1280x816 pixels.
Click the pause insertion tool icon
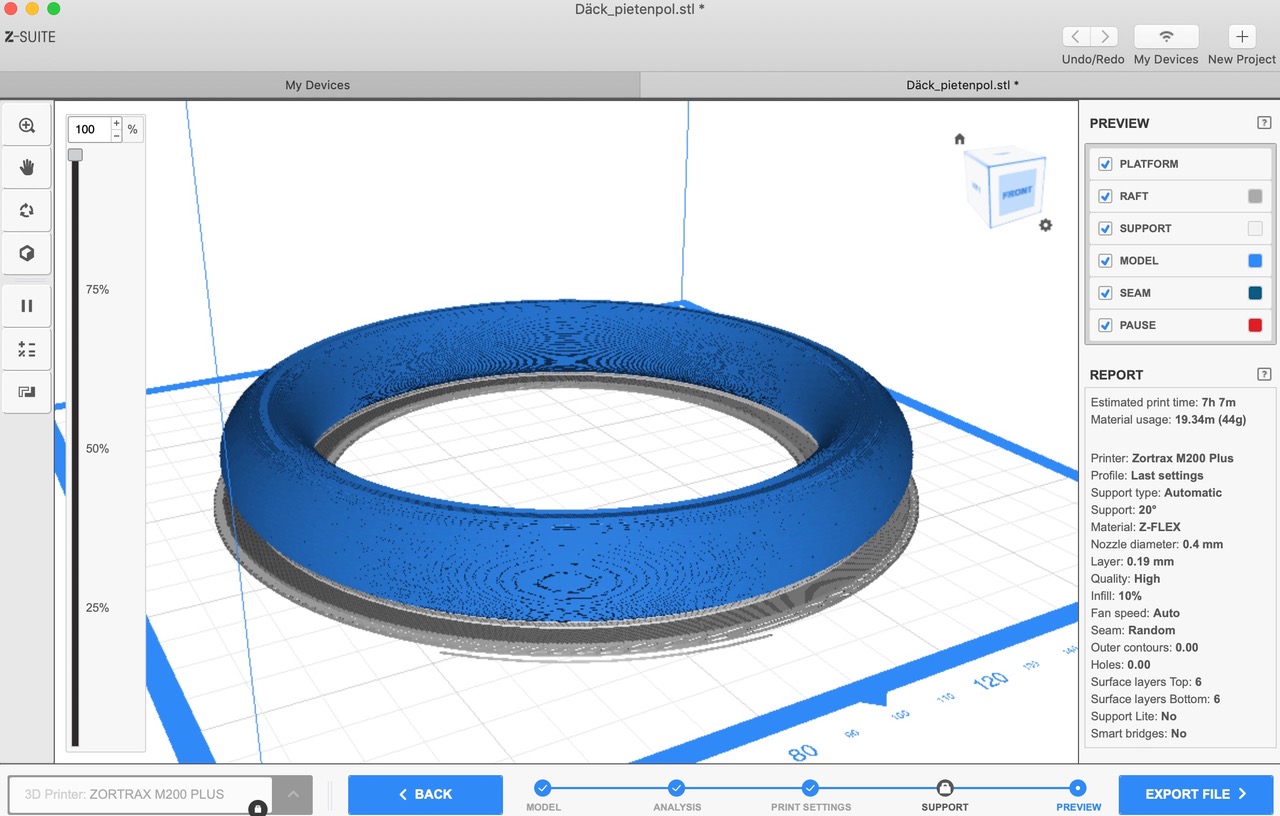[27, 306]
